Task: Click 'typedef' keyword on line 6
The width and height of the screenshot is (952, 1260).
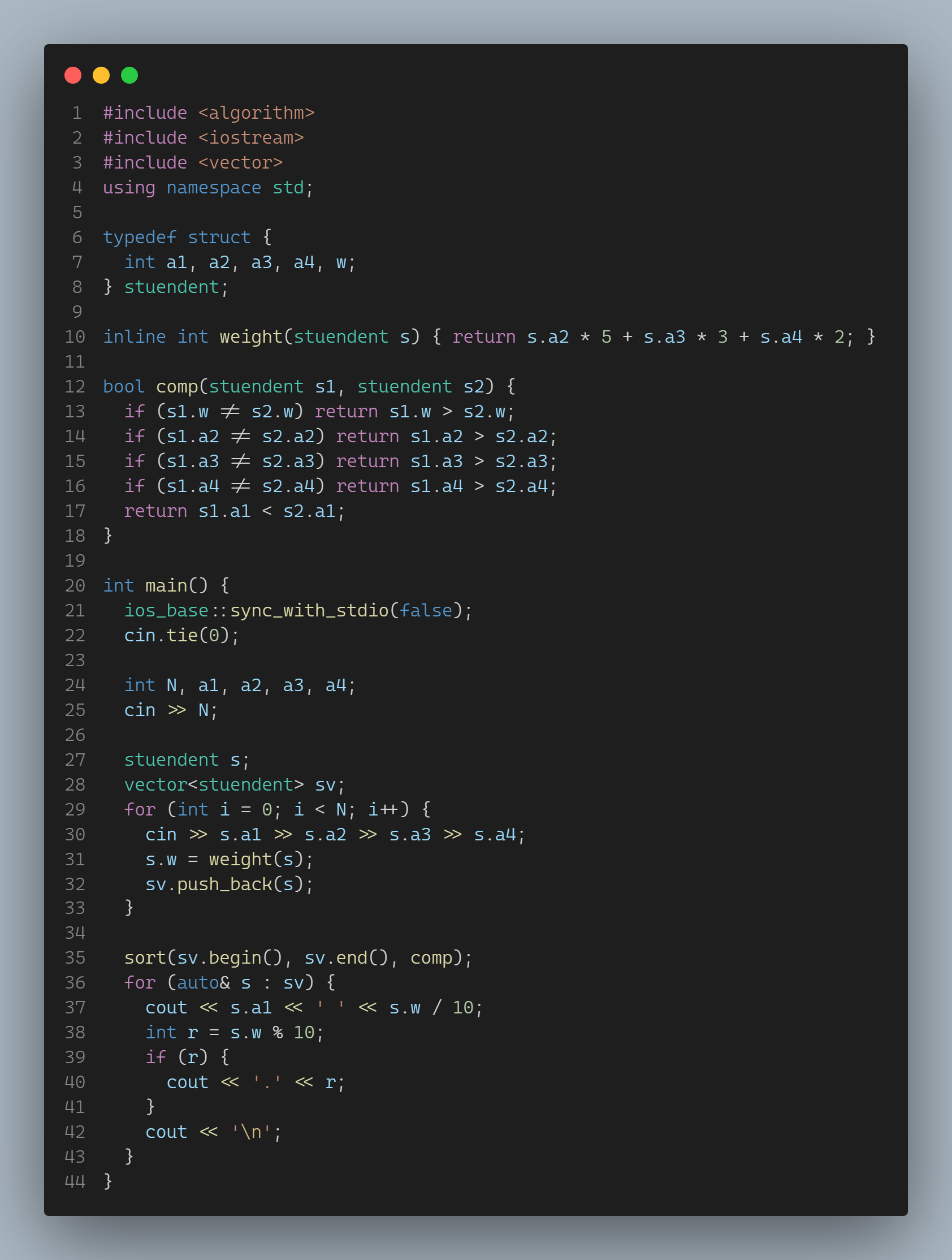Action: [140, 237]
